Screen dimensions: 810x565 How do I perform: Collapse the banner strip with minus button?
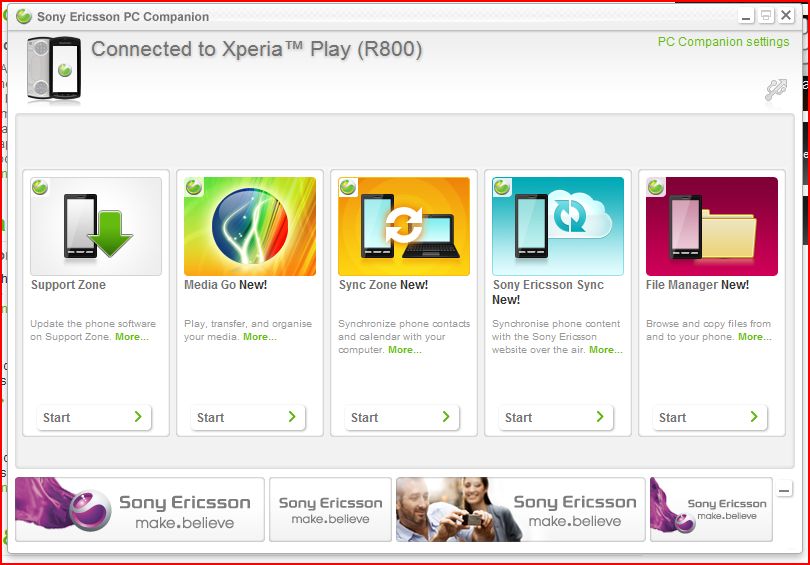(784, 489)
